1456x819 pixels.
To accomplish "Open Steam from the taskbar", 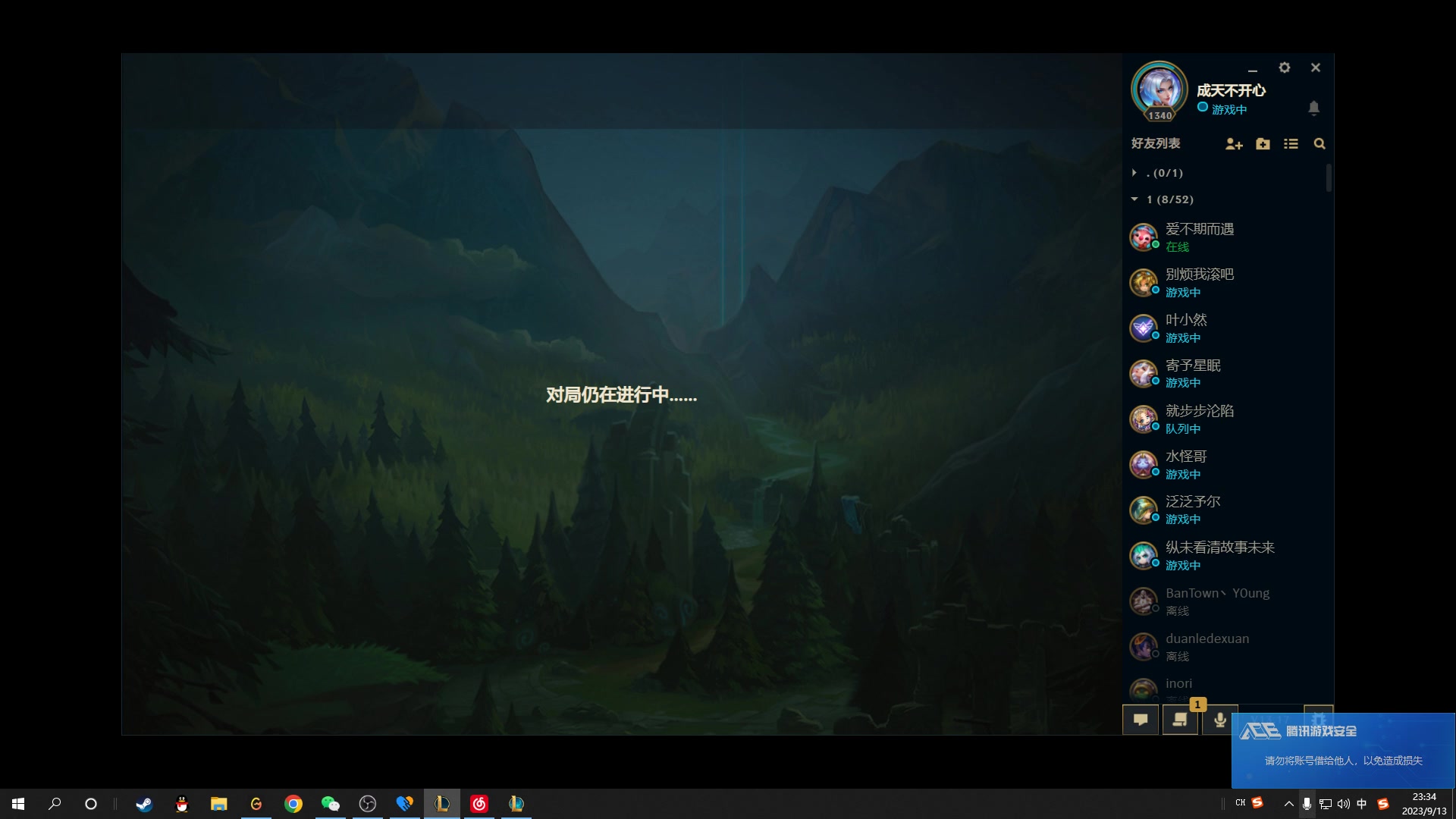I will [144, 804].
